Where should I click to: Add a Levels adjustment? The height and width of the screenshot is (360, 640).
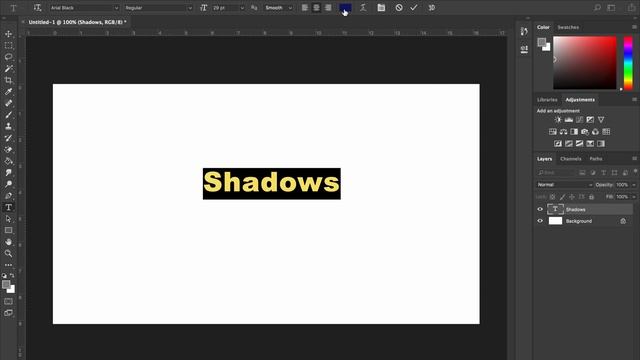[x=569, y=120]
